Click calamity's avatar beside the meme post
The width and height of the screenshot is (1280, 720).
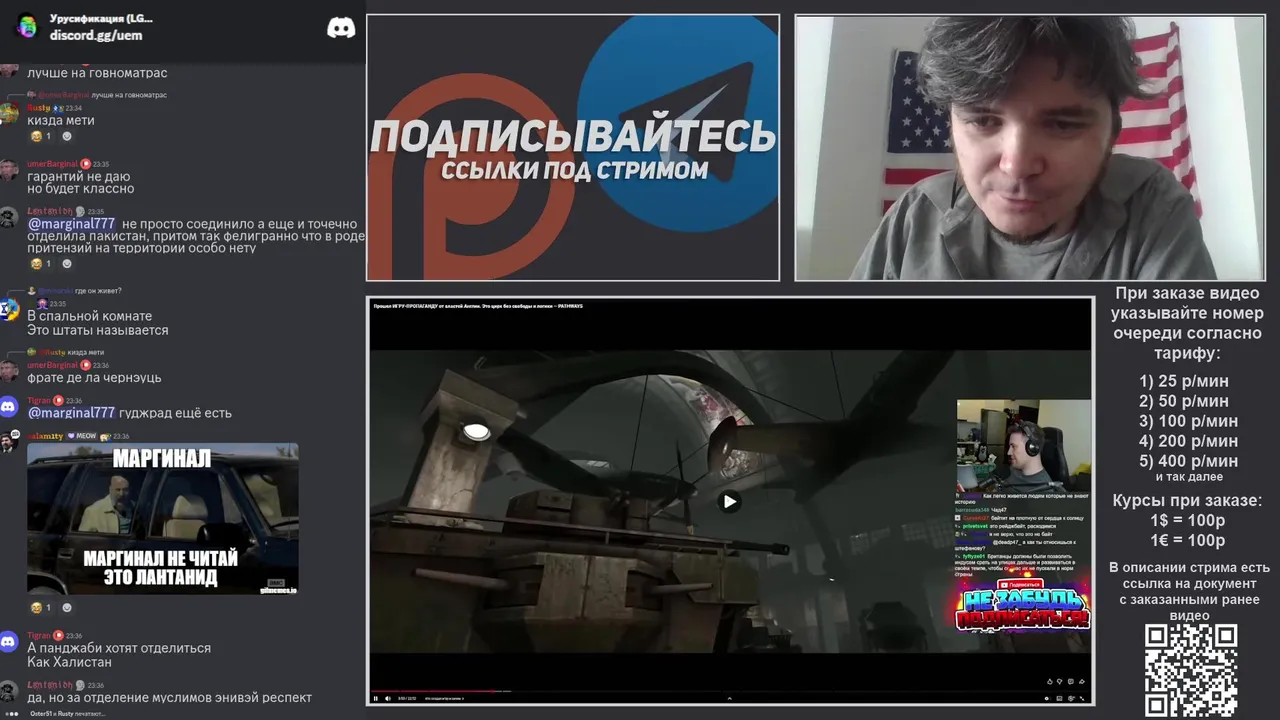click(9, 442)
